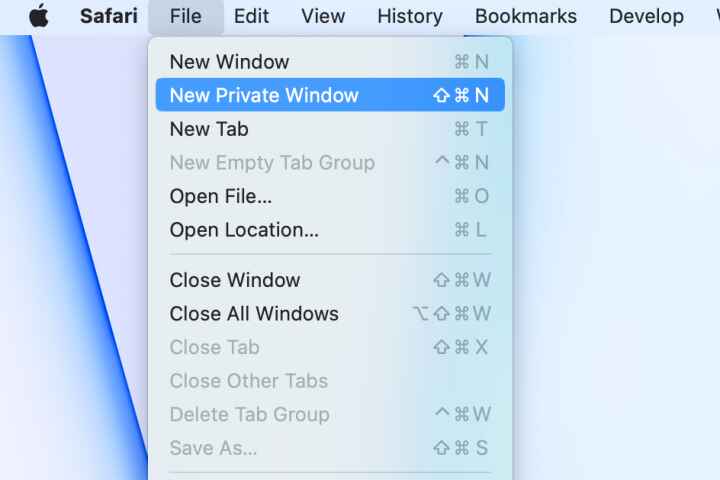Click the dimmed Save As… item
This screenshot has width=720, height=480.
point(330,447)
